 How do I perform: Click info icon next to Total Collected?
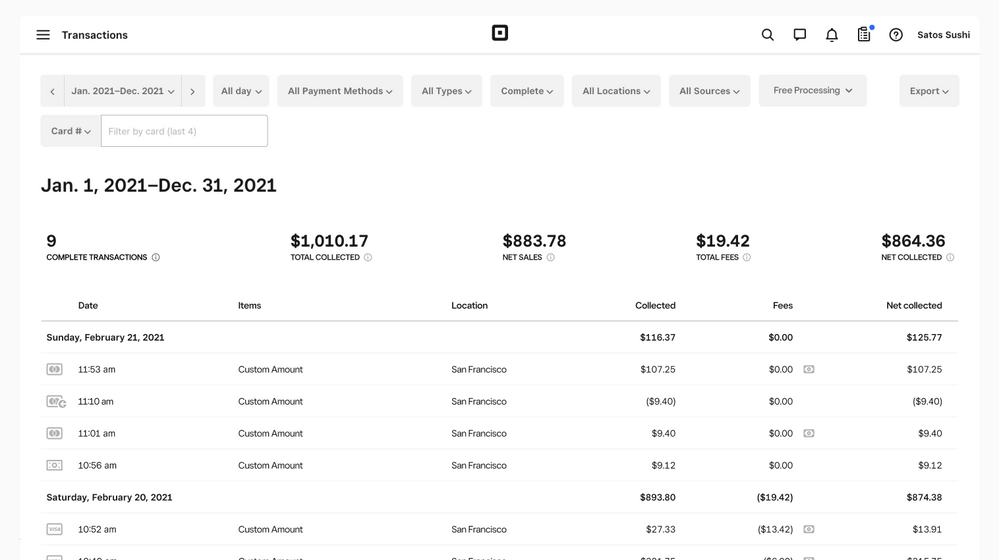click(x=368, y=258)
